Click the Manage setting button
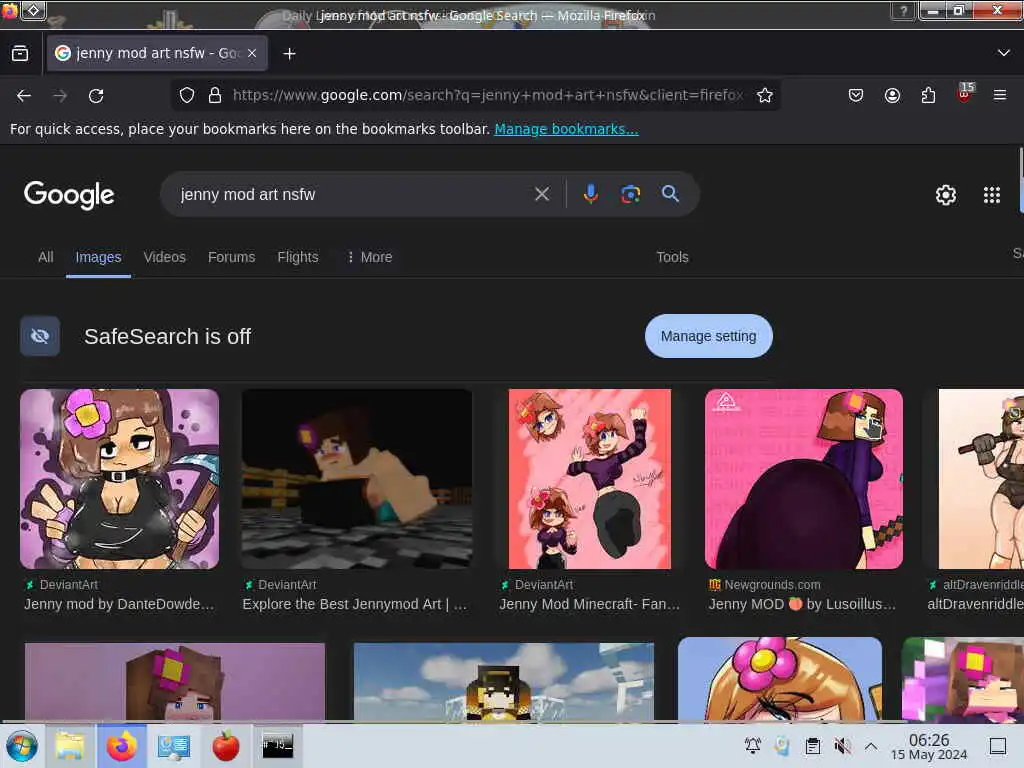The height and width of the screenshot is (768, 1024). (709, 336)
